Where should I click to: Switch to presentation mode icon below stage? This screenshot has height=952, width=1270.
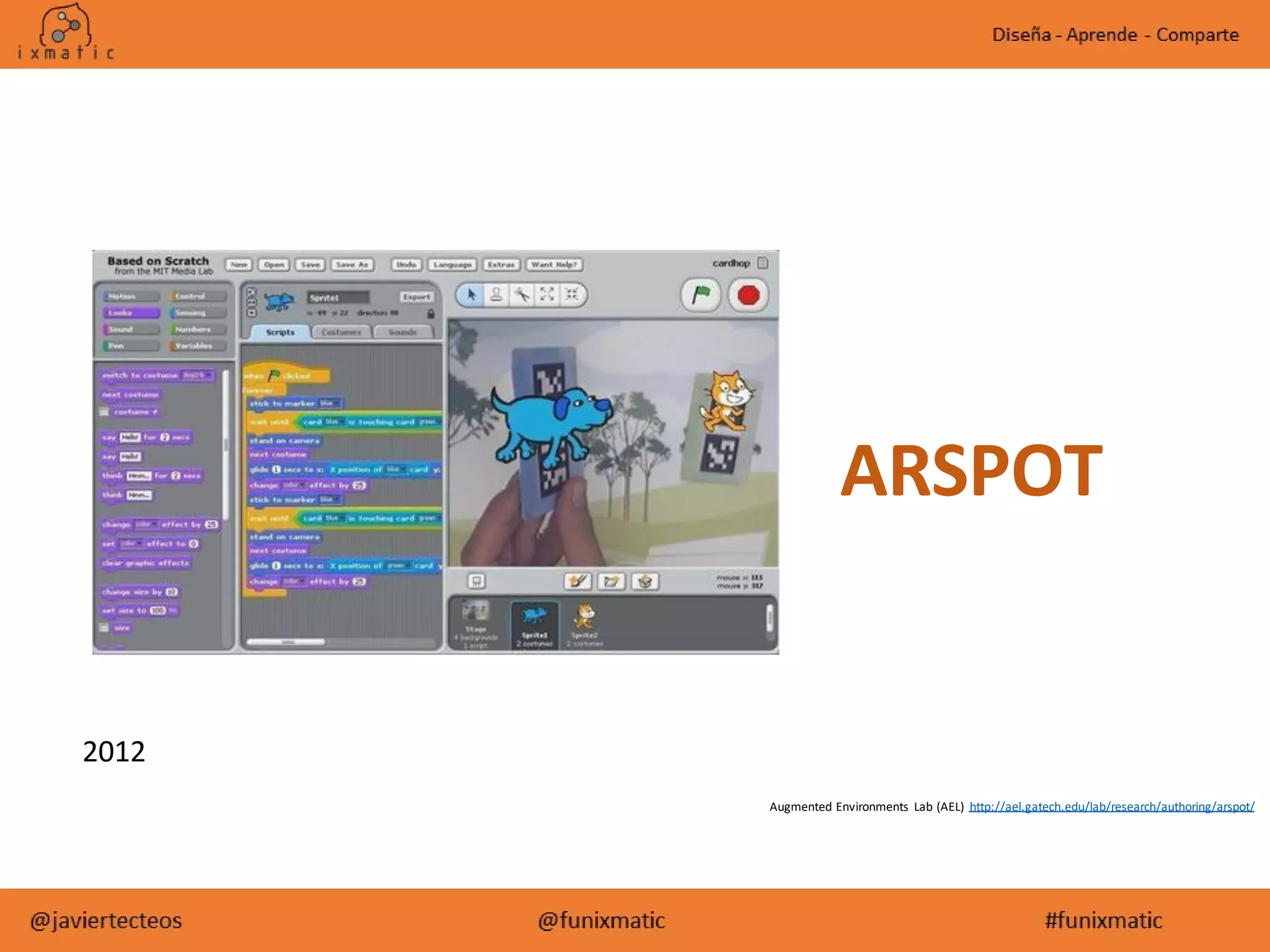(x=476, y=581)
